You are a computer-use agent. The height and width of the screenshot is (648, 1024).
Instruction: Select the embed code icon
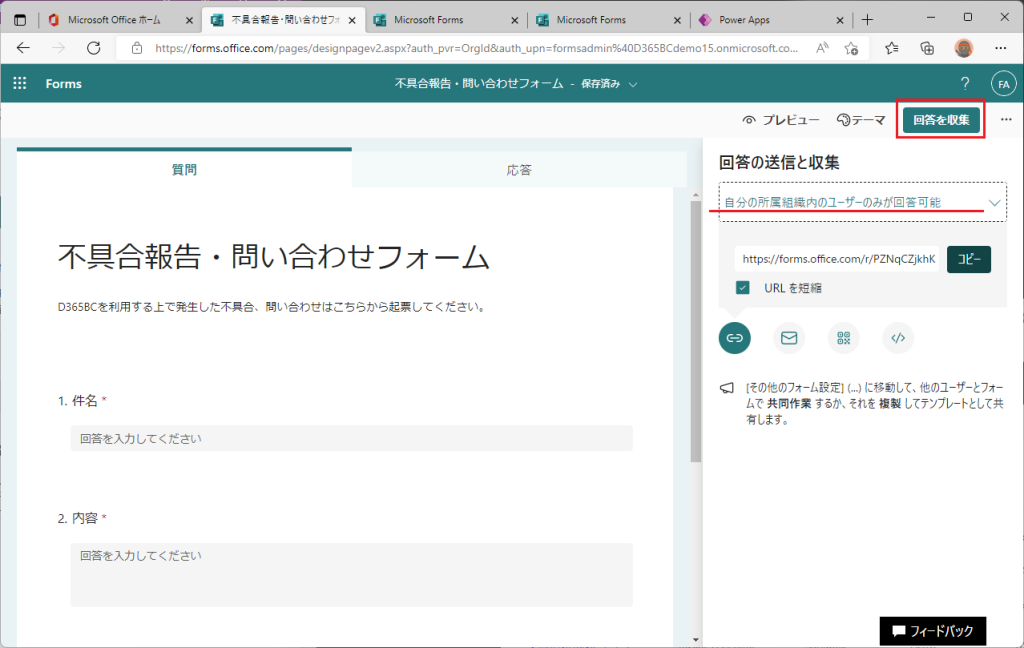tap(898, 338)
